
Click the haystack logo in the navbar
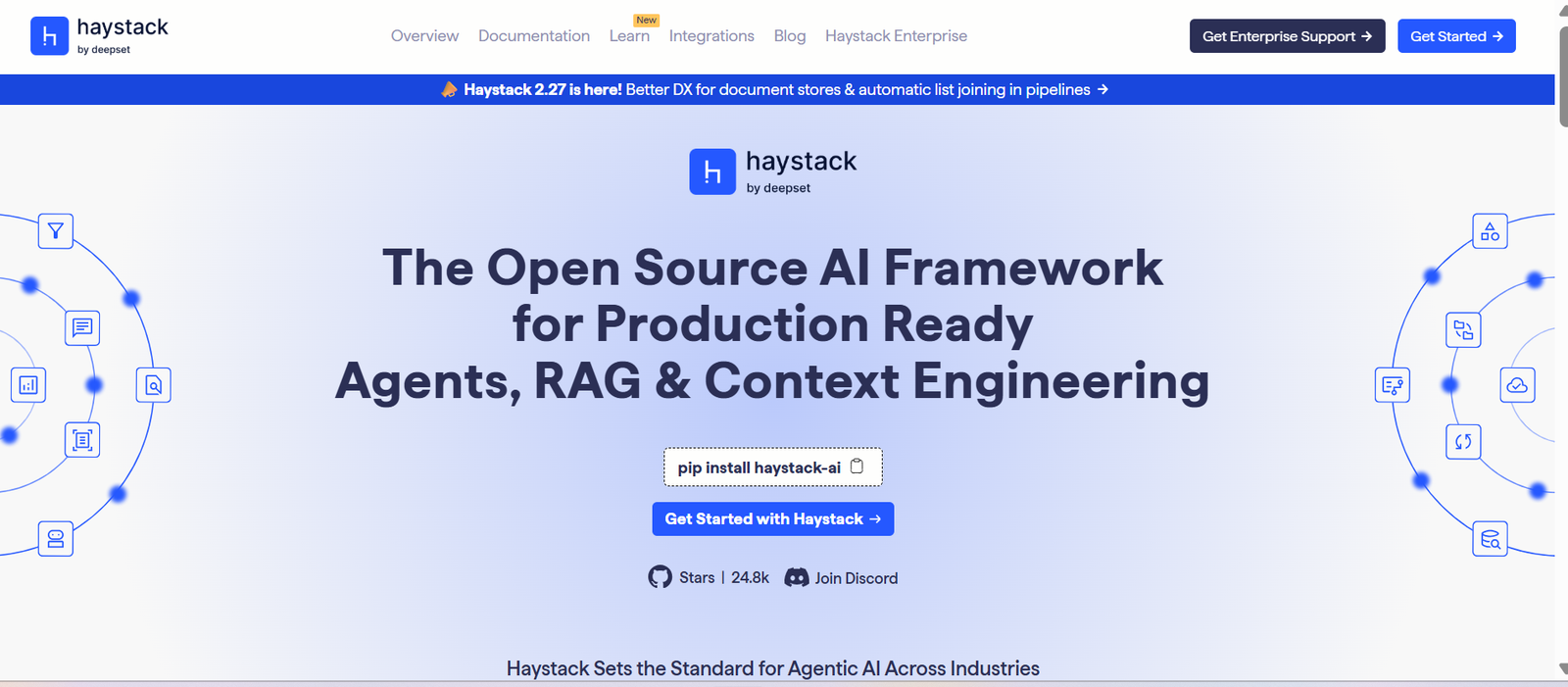coord(99,36)
